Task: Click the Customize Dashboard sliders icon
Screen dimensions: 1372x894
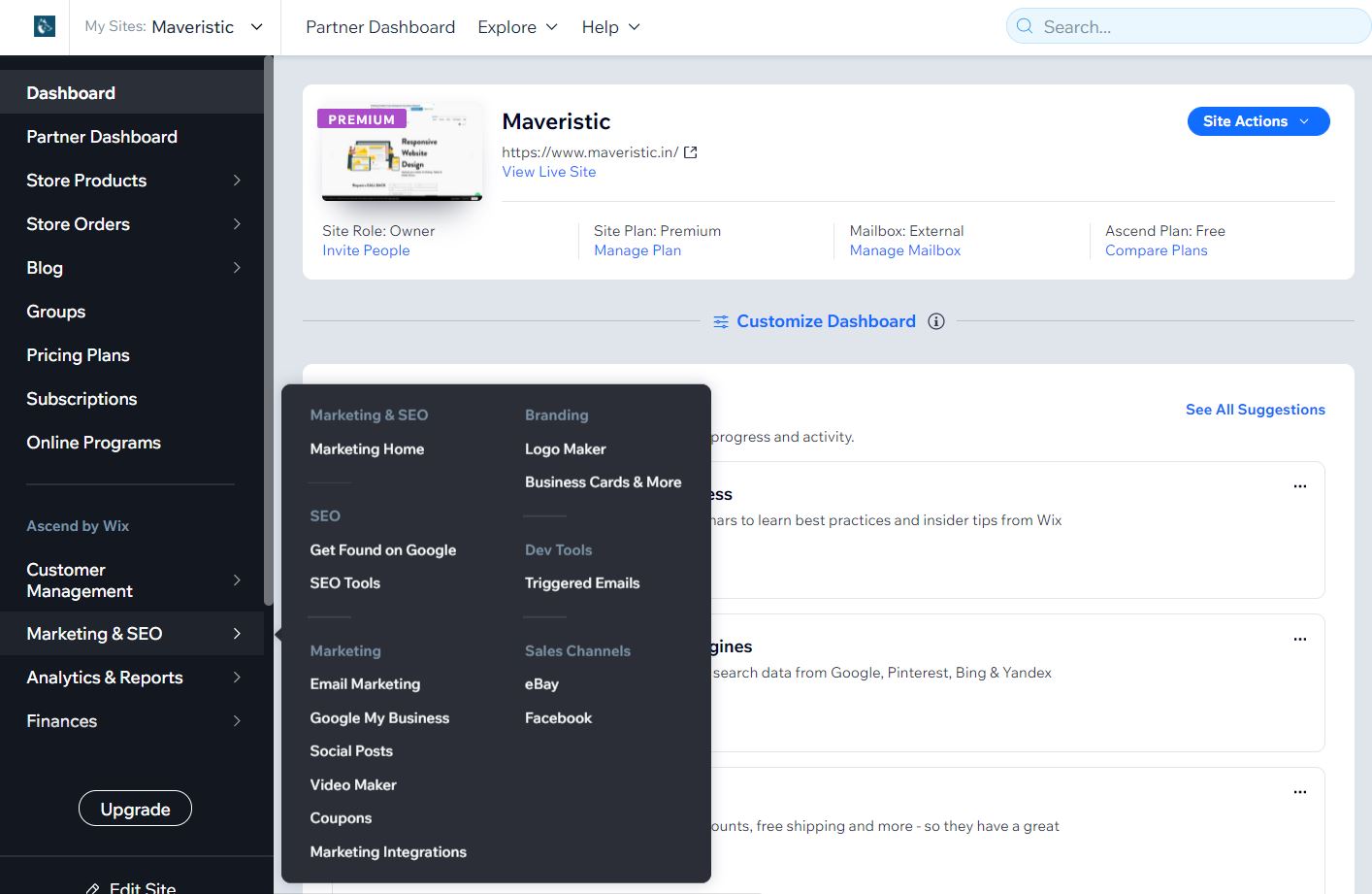Action: coord(721,321)
